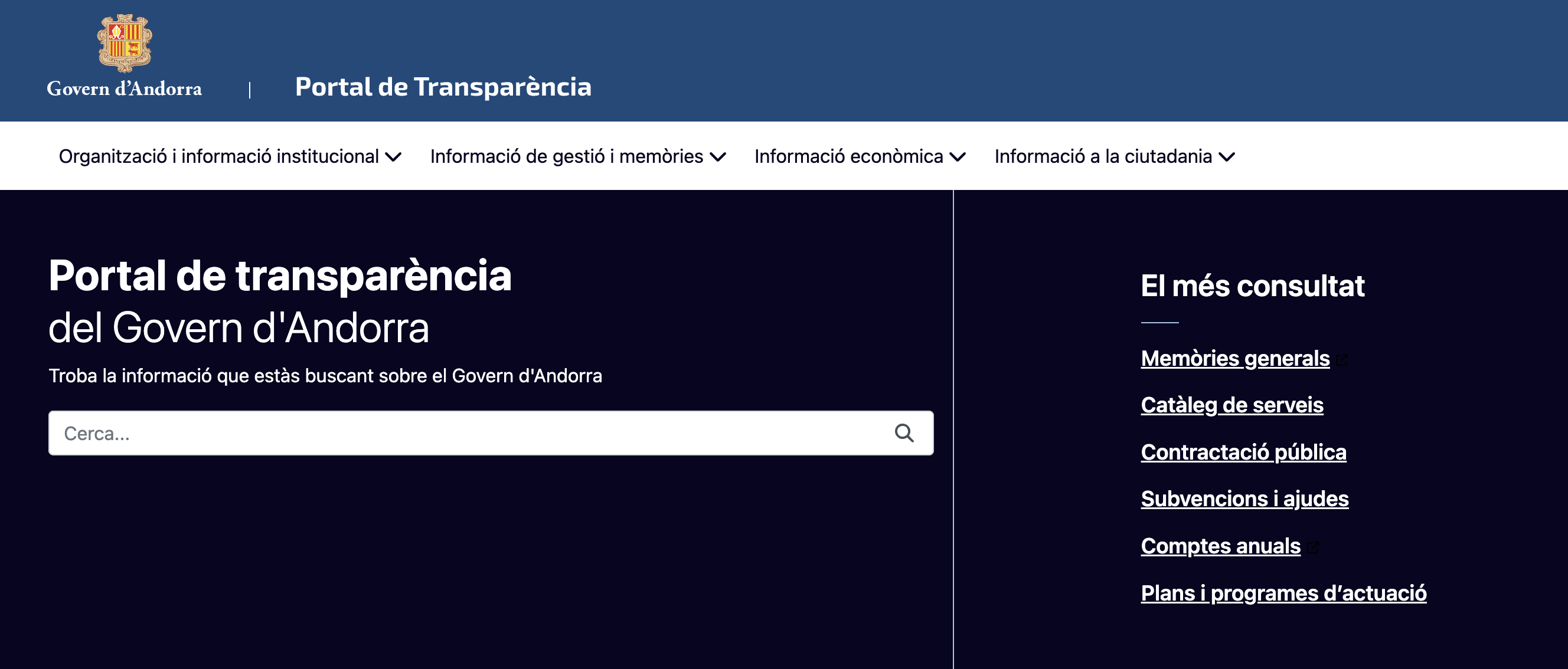Click the Govern d'Andorra coat of arms logo
This screenshot has height=669, width=1568.
point(123,42)
